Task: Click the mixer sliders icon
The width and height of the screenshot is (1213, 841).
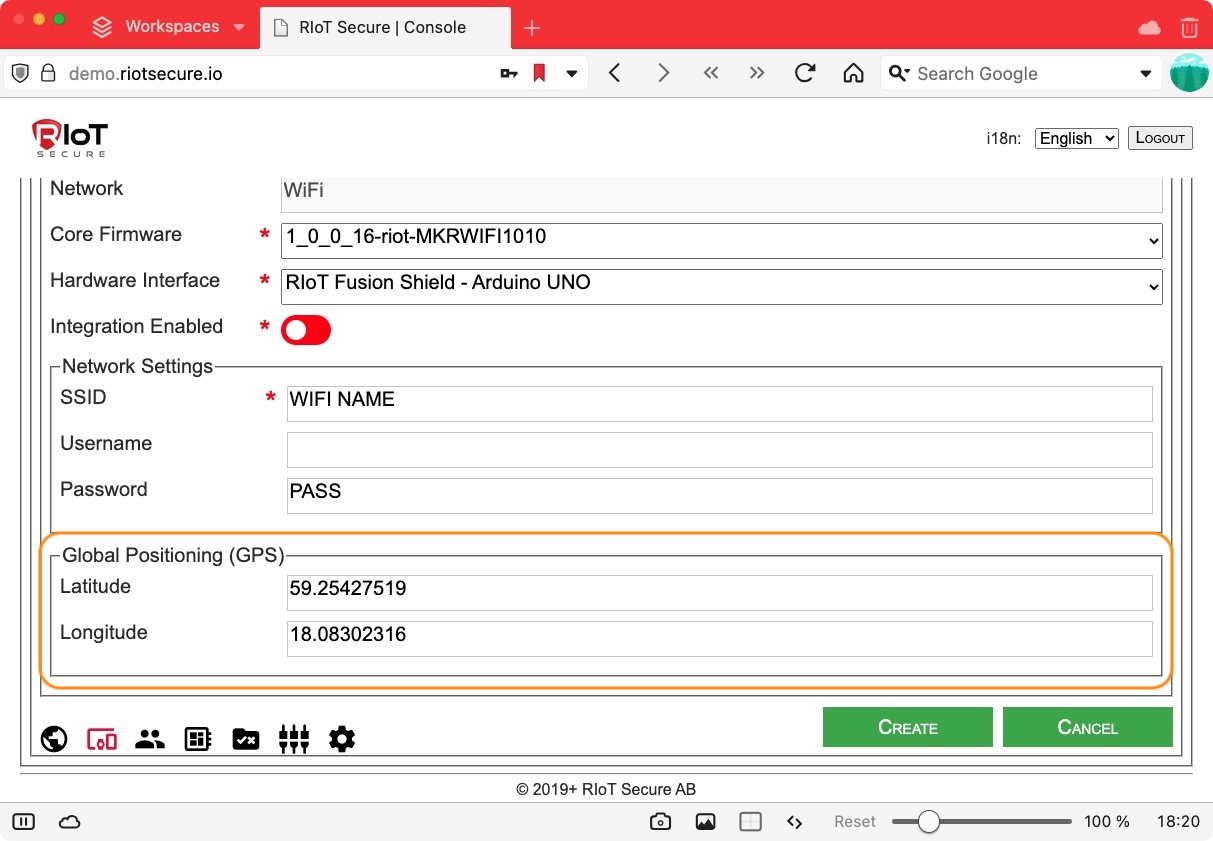Action: click(x=294, y=739)
